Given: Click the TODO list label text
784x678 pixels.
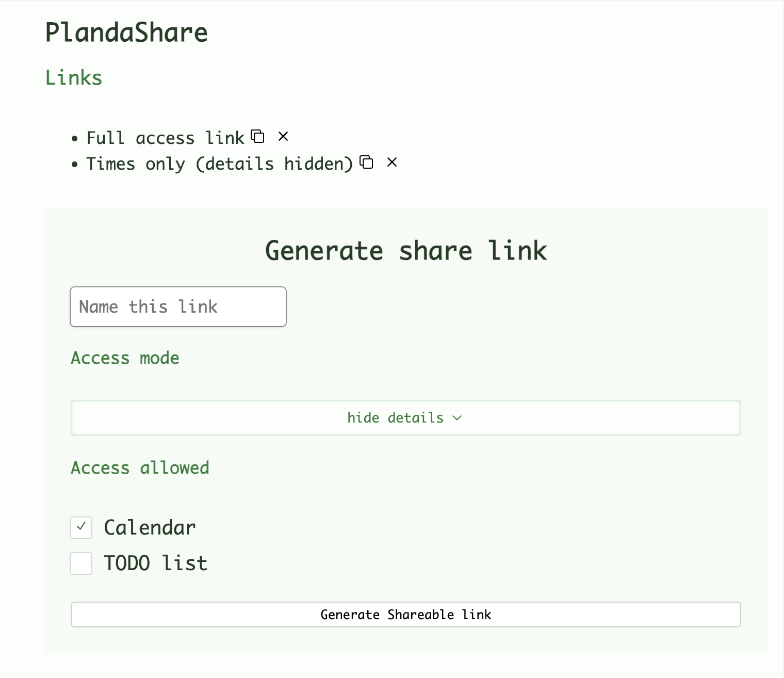Looking at the screenshot, I should [x=156, y=563].
